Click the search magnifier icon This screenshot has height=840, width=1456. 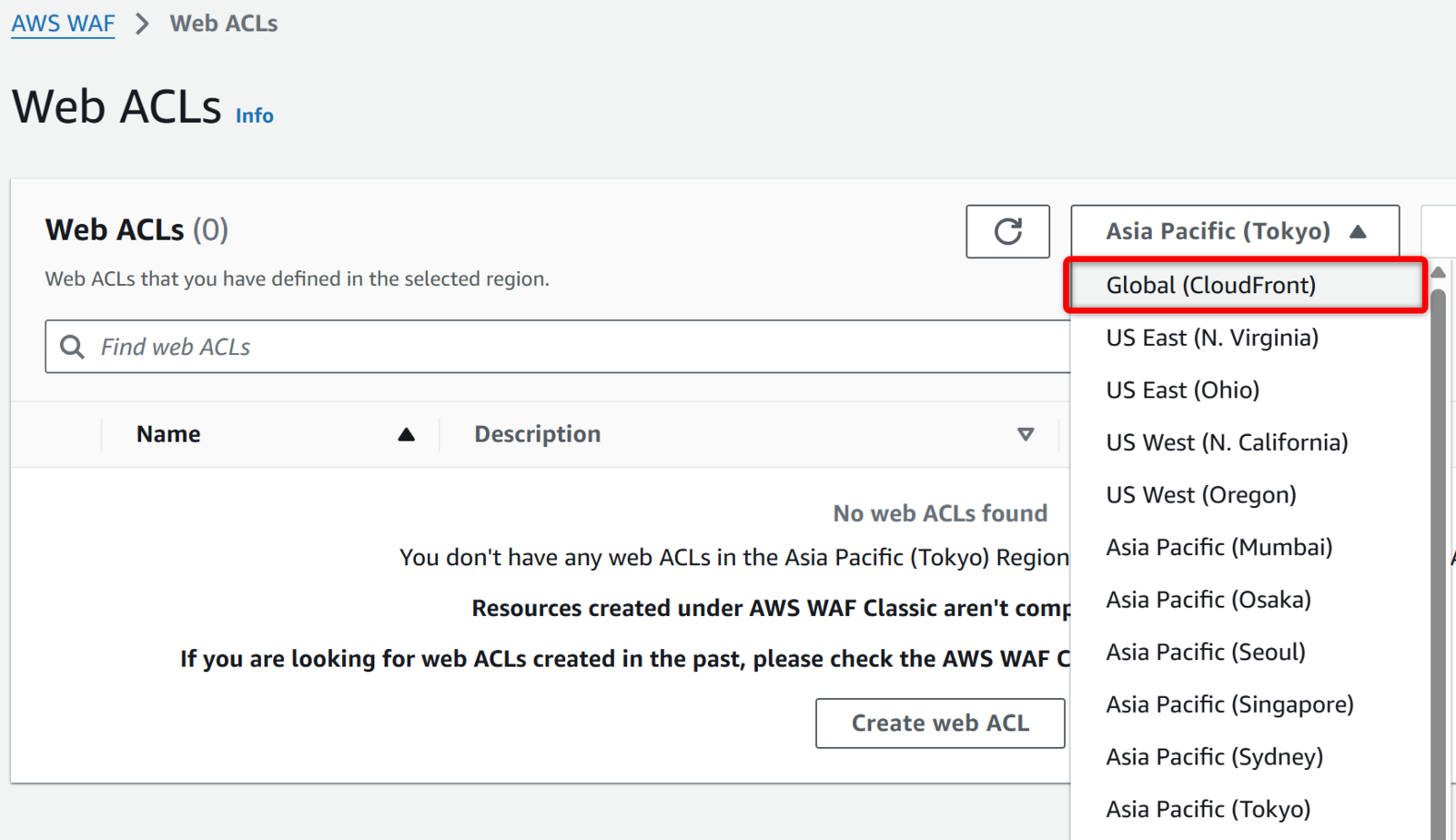coord(73,347)
